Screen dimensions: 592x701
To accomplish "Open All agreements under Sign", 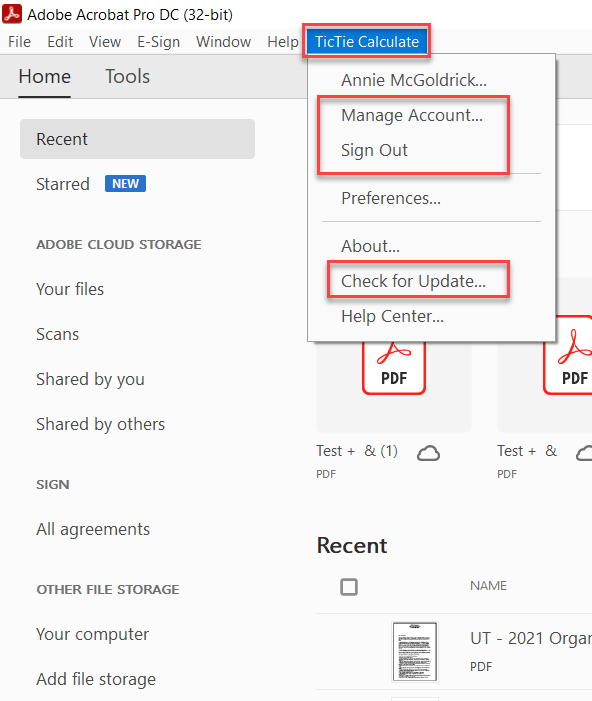I will [x=93, y=529].
